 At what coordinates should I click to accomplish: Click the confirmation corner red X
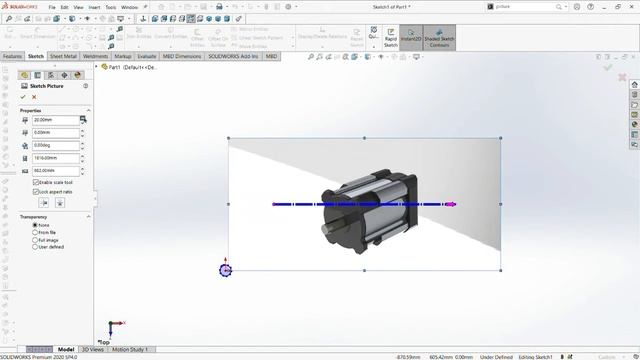click(x=622, y=77)
